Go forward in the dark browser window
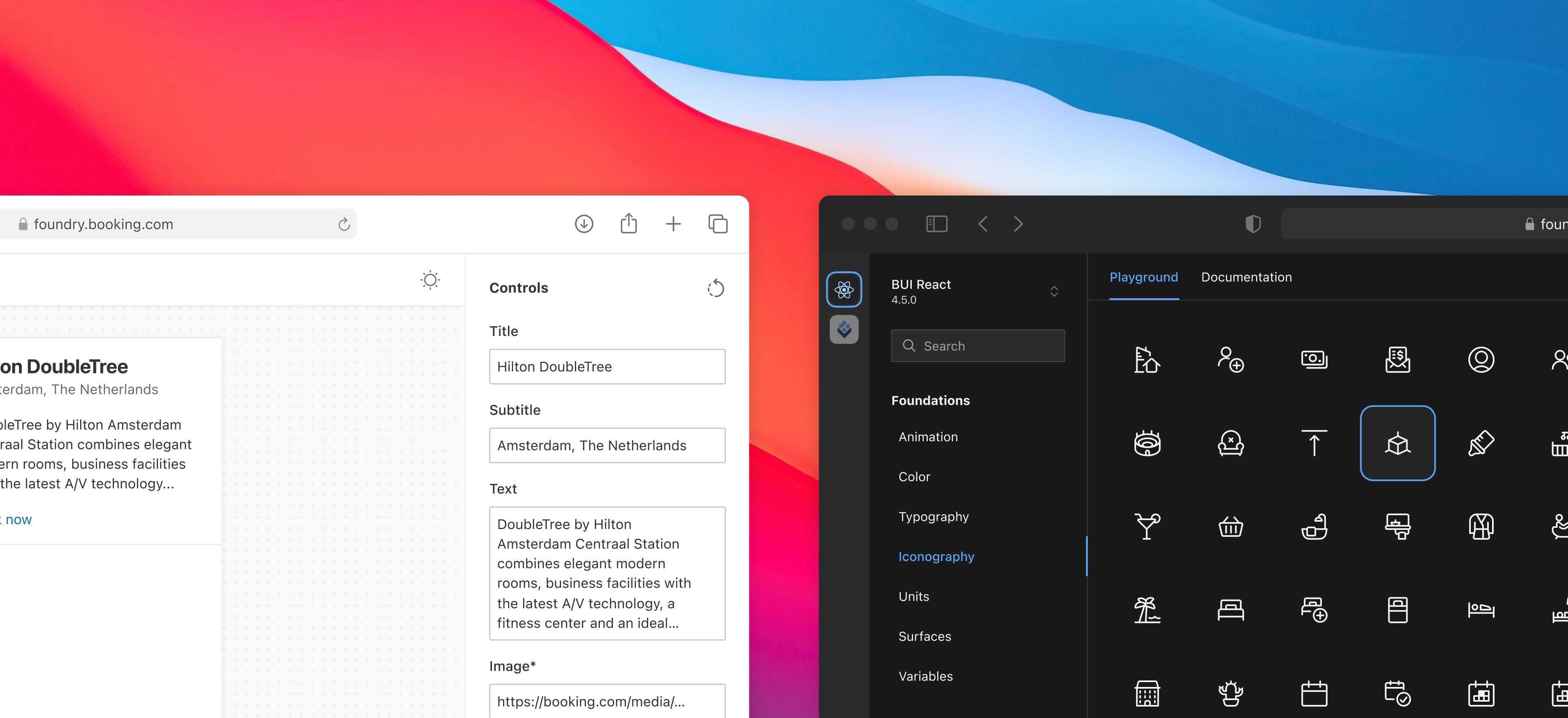This screenshot has height=718, width=1568. tap(1018, 224)
